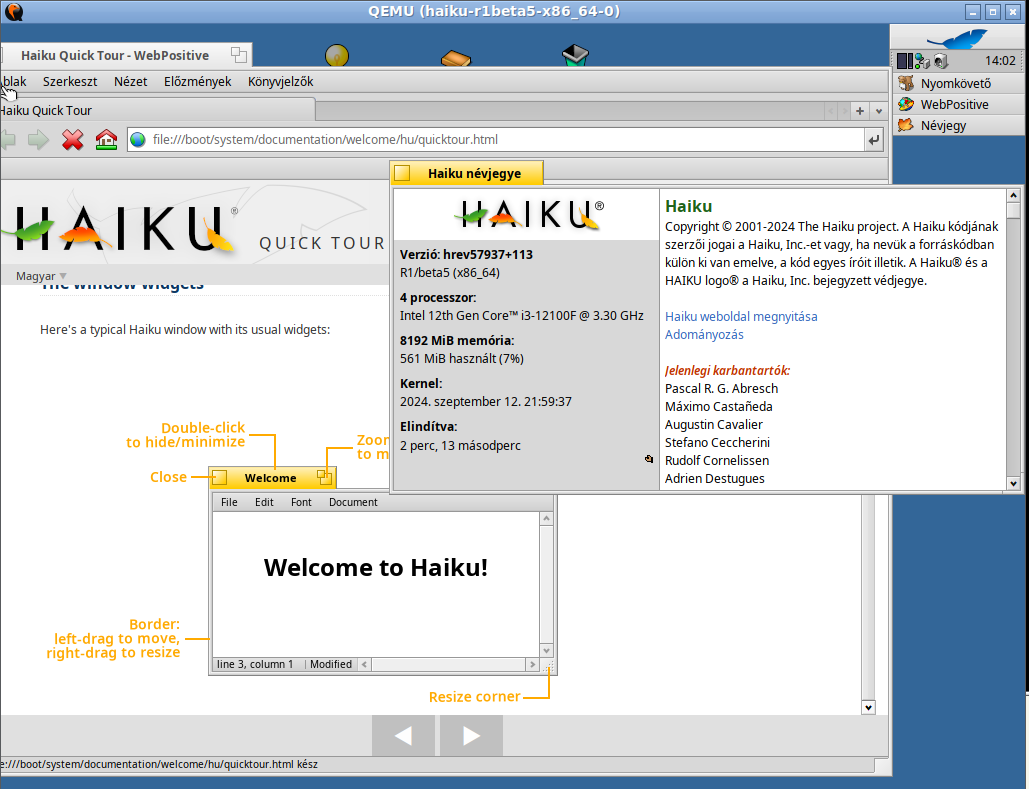Go to the next Quick Tour page arrow
1029x789 pixels.
pos(471,735)
